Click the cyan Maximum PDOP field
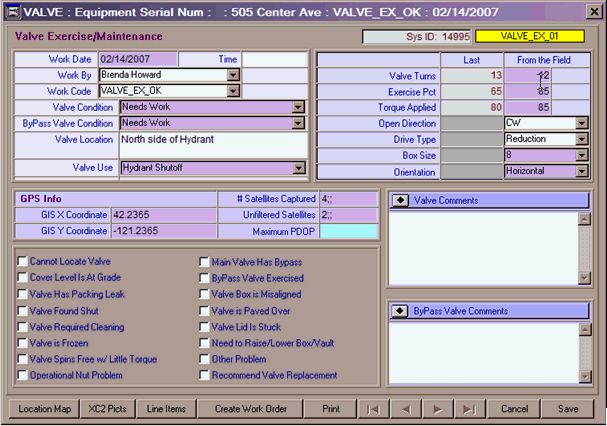 point(348,231)
